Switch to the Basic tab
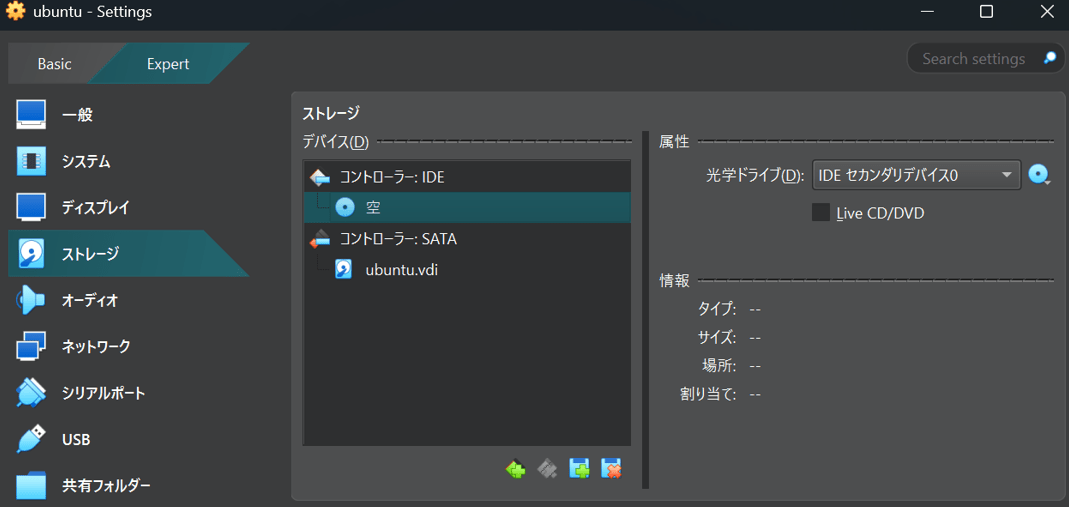This screenshot has width=1069, height=507. (x=55, y=64)
